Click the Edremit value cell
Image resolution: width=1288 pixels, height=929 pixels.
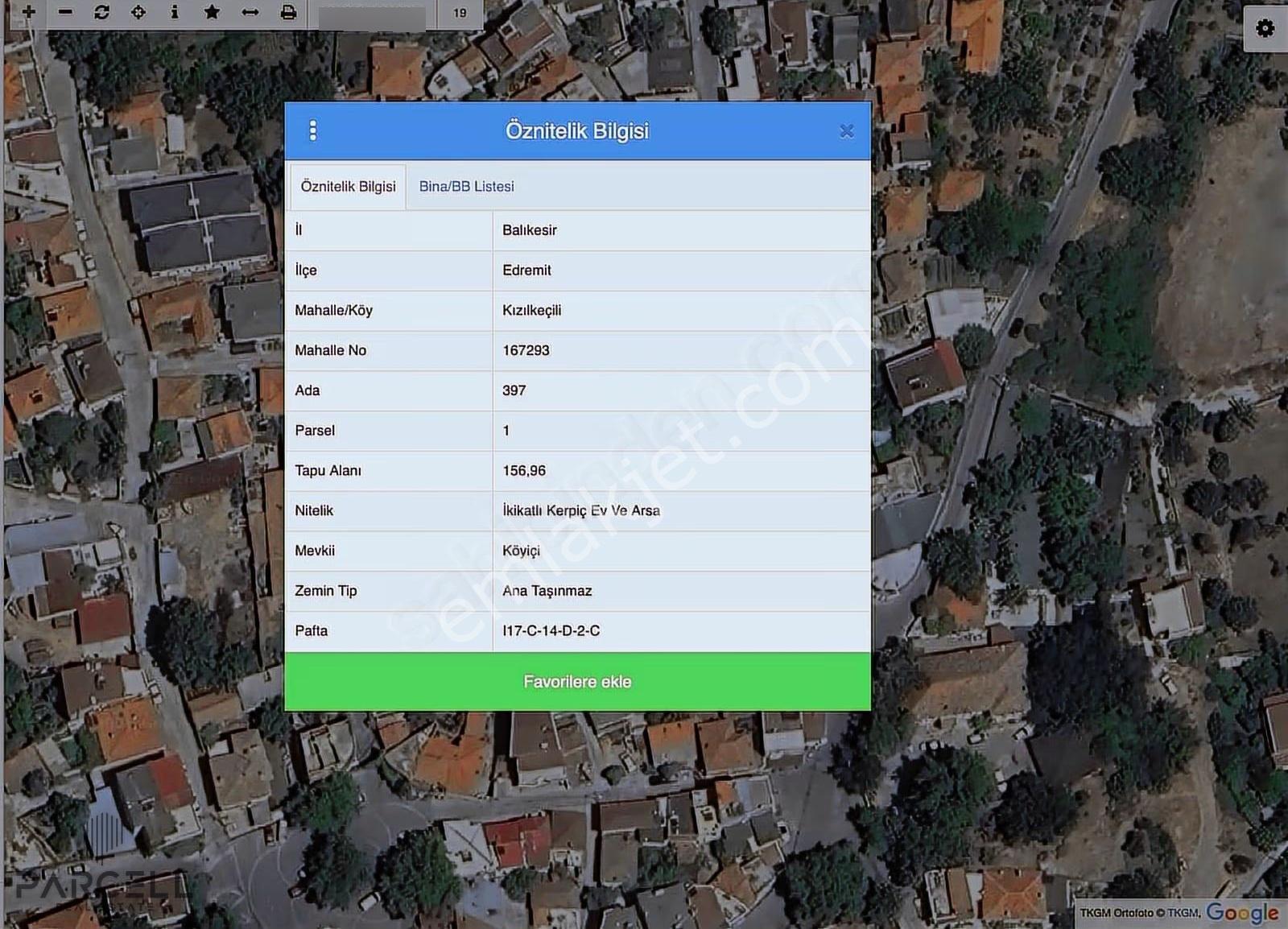(x=681, y=270)
